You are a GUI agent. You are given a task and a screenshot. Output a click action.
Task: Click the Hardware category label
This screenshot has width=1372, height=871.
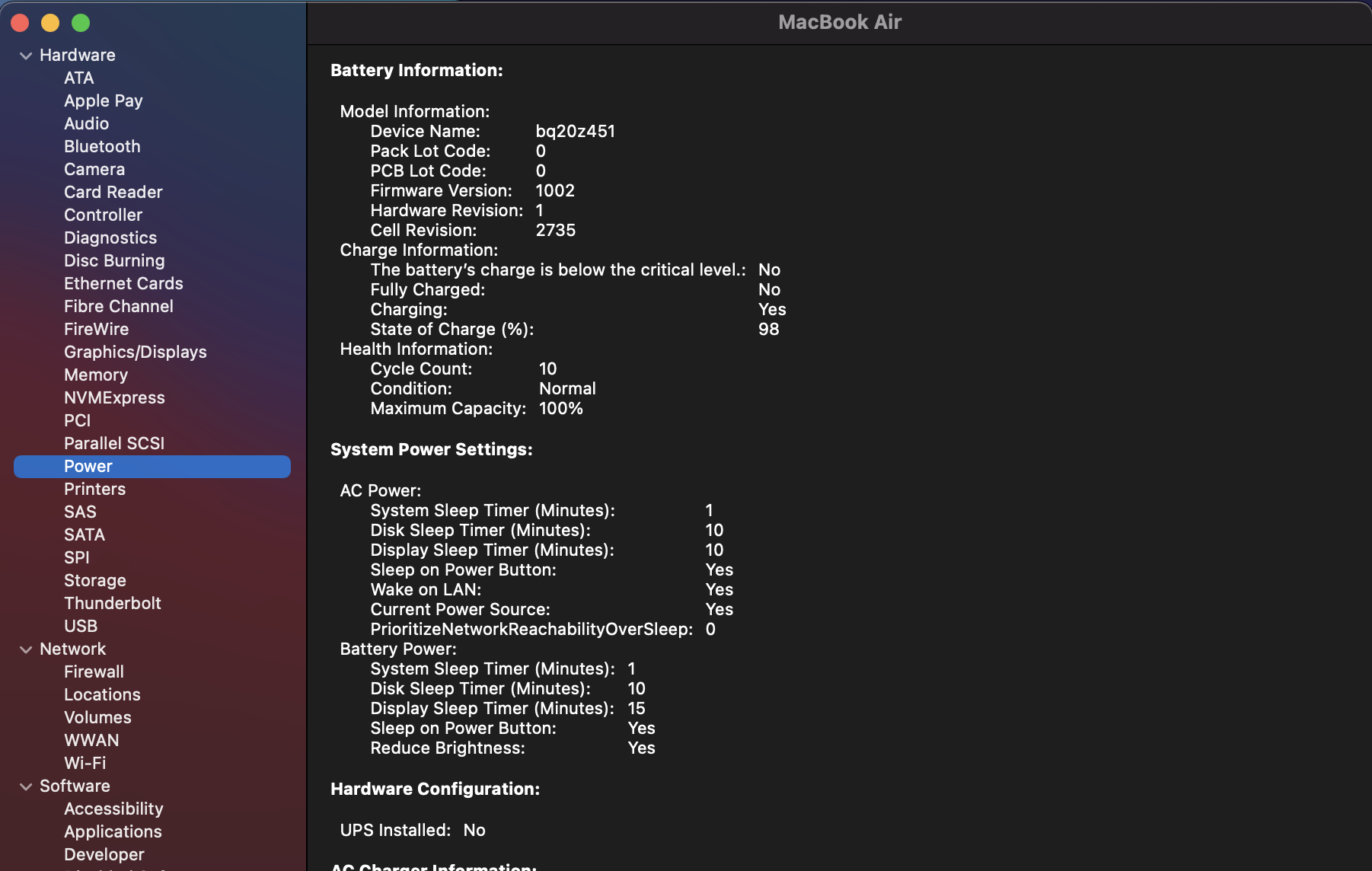point(78,56)
